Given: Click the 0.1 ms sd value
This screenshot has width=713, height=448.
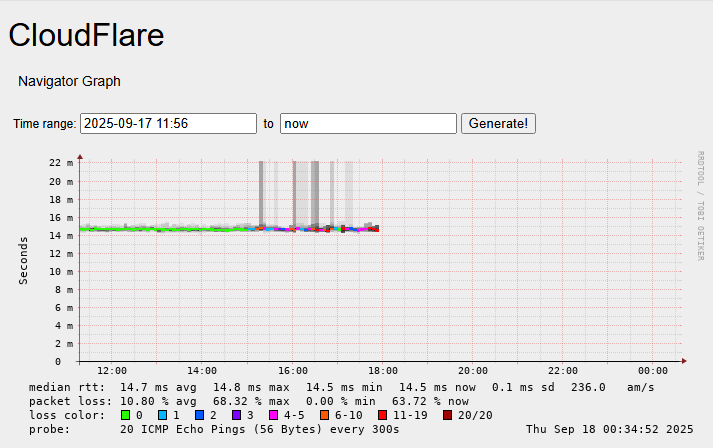Looking at the screenshot, I should [x=523, y=388].
